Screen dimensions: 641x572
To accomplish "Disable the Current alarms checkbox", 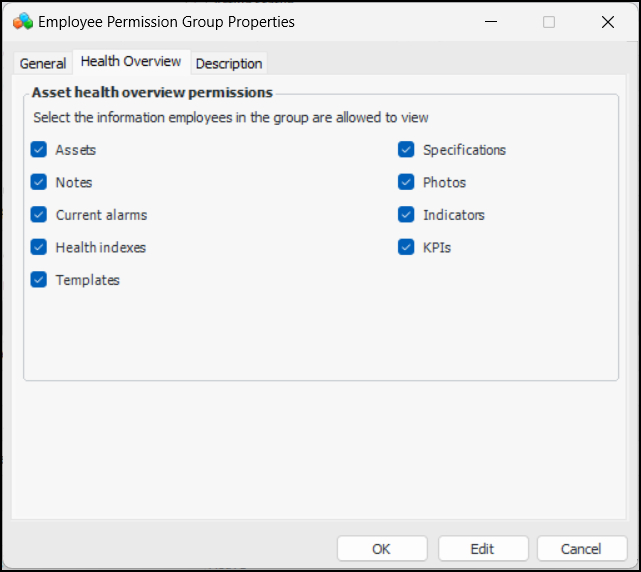I will coord(39,215).
